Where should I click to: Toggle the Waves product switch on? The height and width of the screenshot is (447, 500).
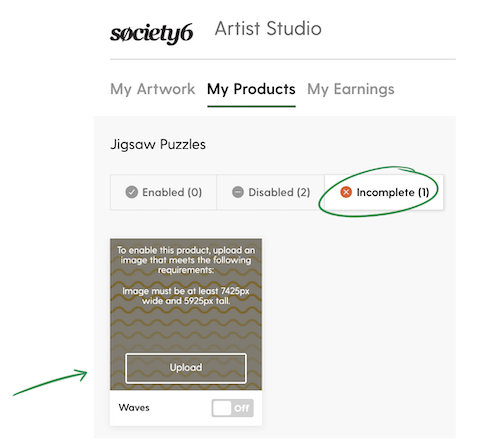(x=233, y=408)
